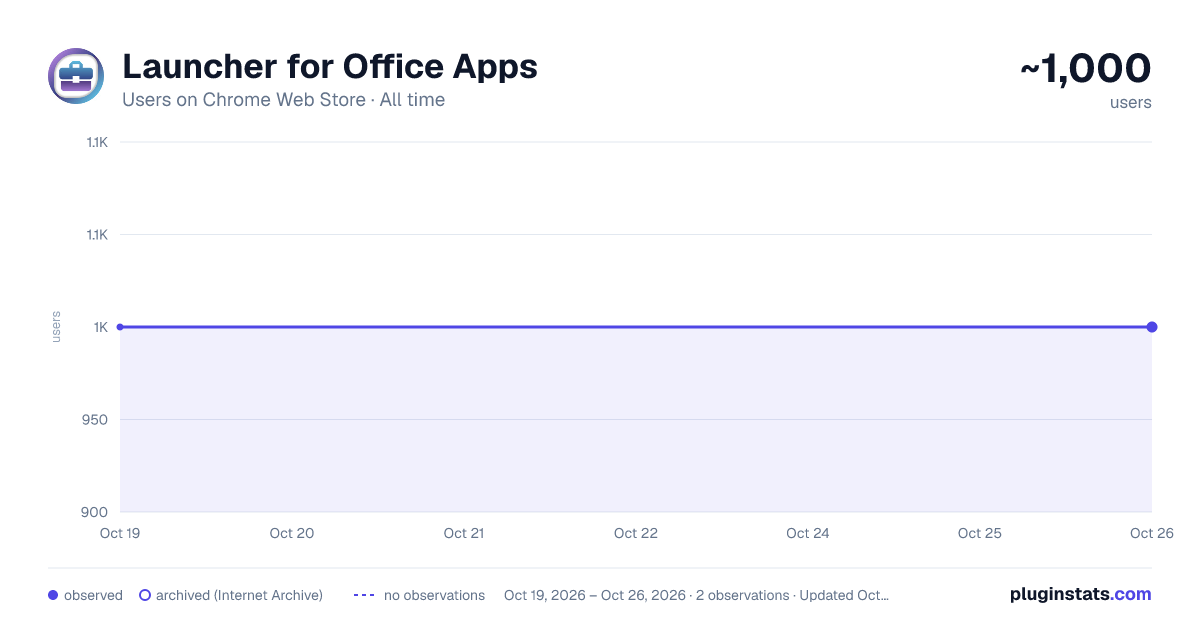Select the Oct 19 data point on the chart
The height and width of the screenshot is (630, 1200).
tap(120, 327)
